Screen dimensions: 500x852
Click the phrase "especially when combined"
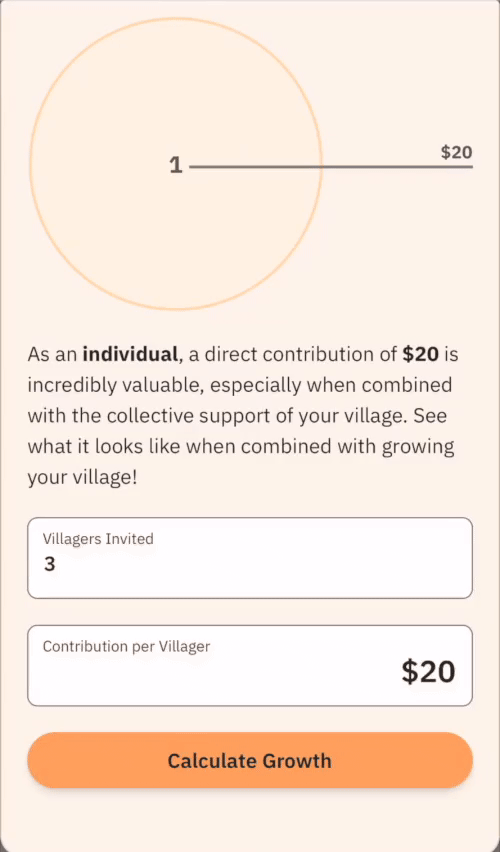coord(331,386)
